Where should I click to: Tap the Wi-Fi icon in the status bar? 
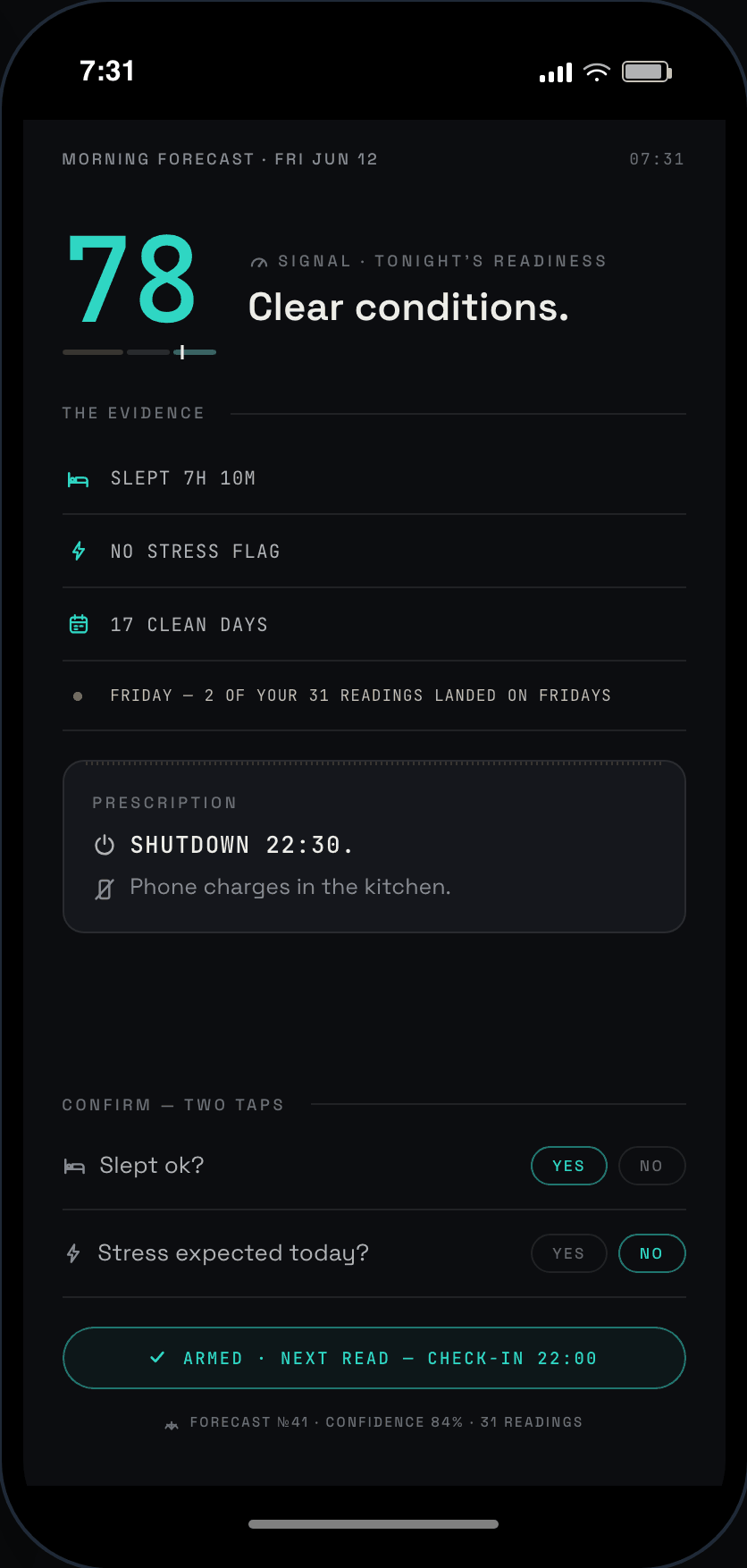596,72
